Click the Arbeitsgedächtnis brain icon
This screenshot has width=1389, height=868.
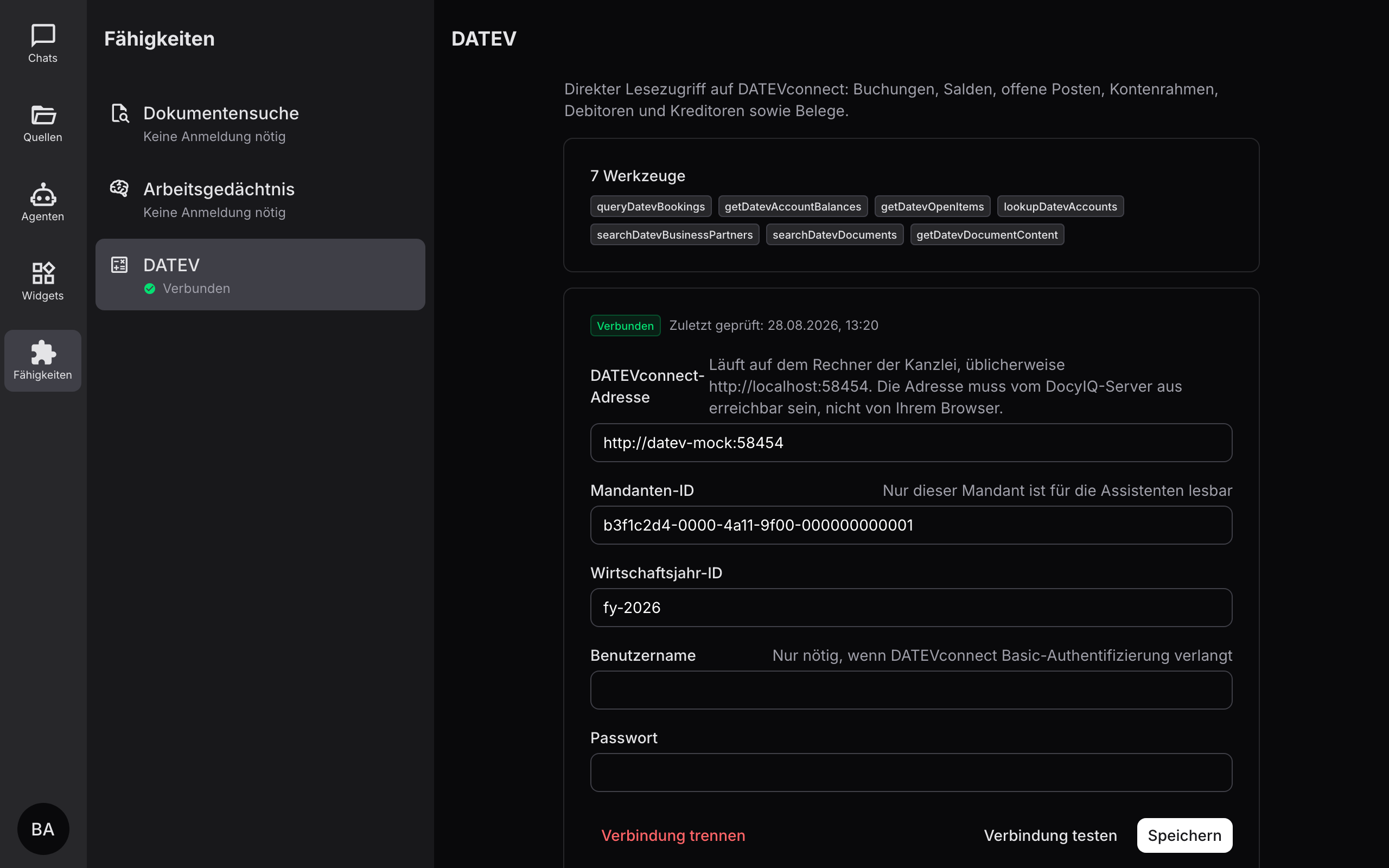[x=119, y=188]
